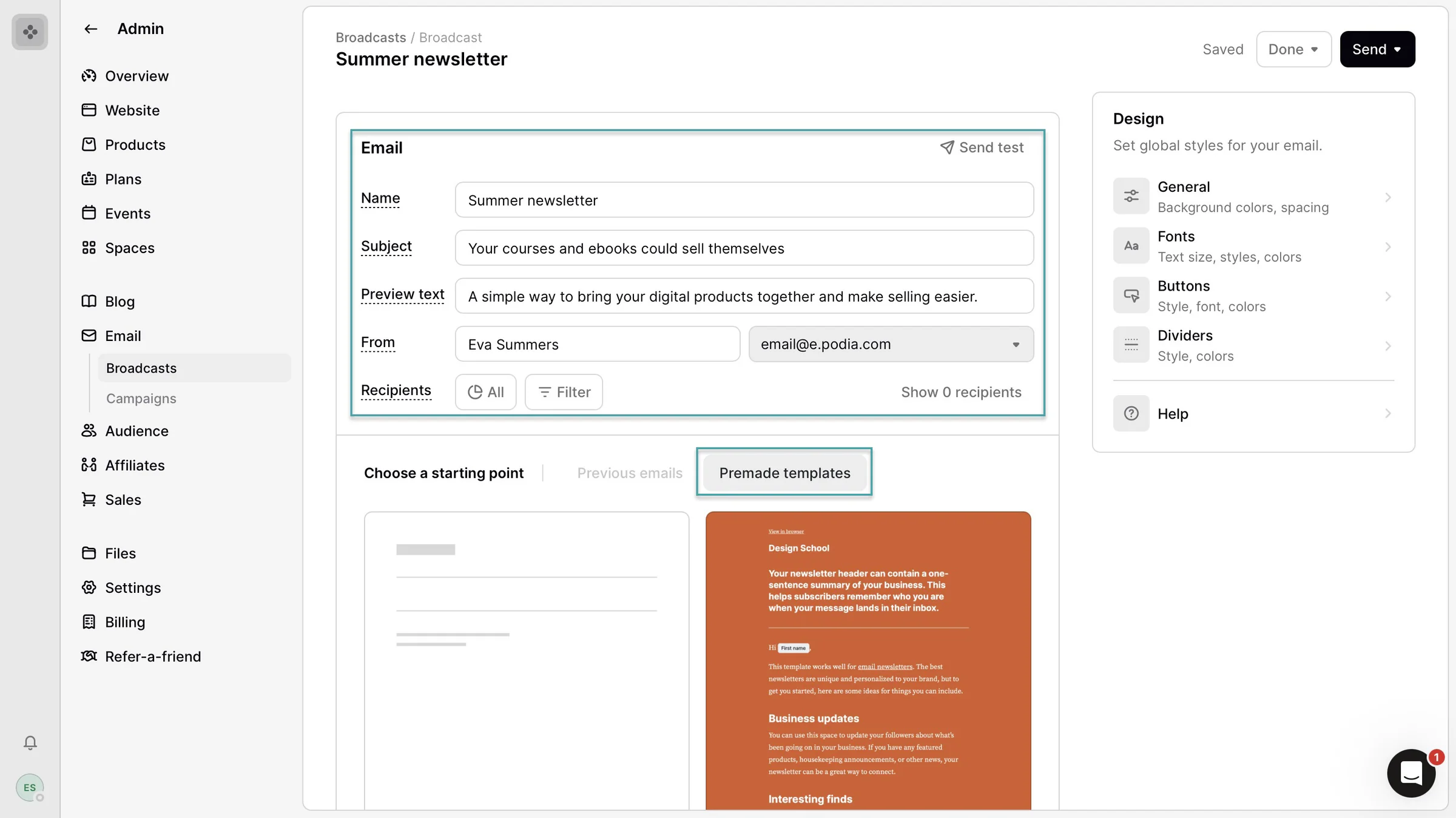Expand Dividers design settings

[x=1253, y=346]
